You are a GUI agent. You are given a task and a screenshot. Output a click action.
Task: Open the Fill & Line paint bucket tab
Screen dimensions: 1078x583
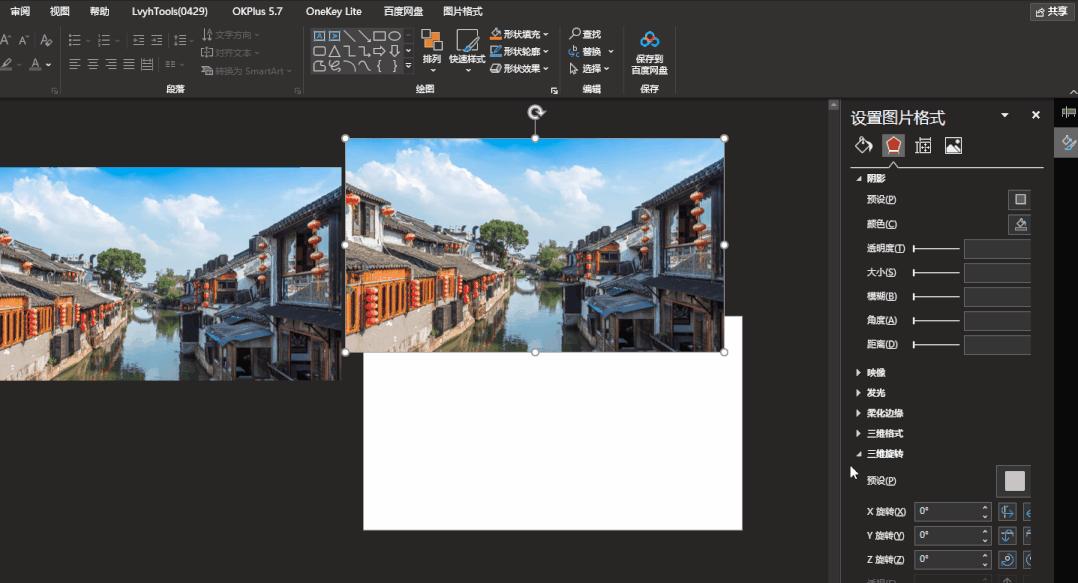coord(863,146)
